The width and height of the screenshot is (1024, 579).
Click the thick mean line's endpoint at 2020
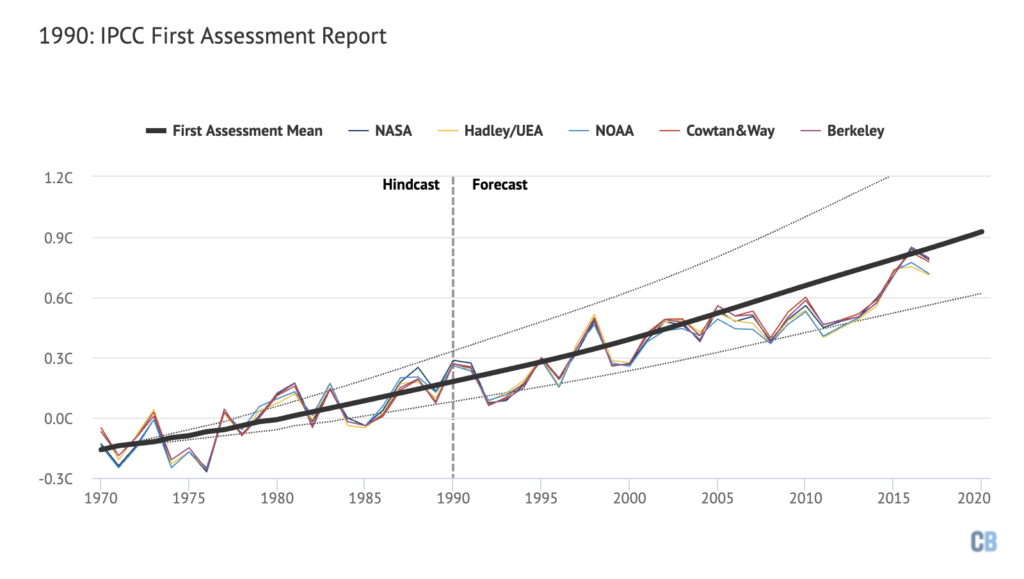(981, 232)
